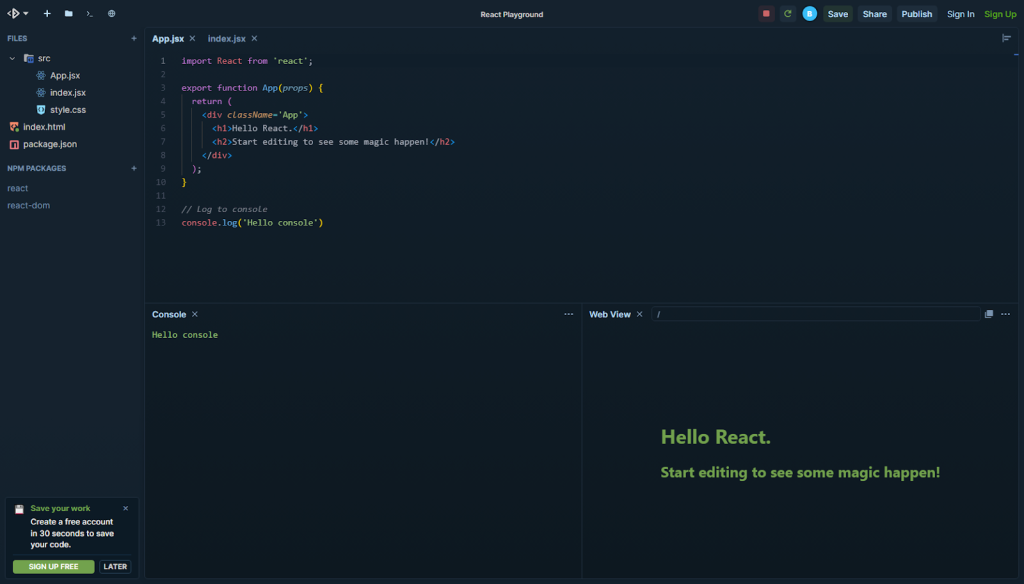Open the Web View options menu

tap(1005, 313)
